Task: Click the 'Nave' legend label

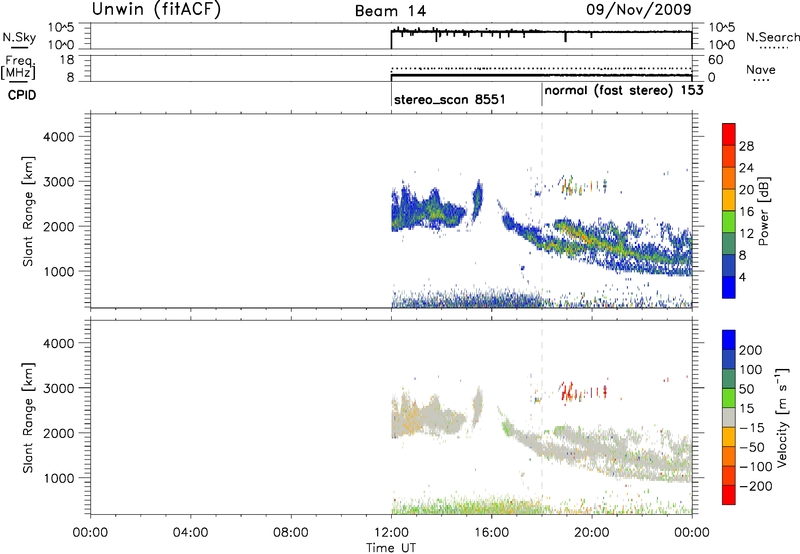Action: point(760,70)
